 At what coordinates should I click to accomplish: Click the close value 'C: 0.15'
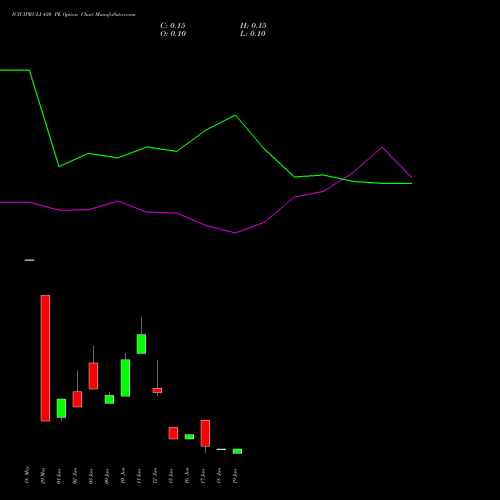tap(173, 26)
